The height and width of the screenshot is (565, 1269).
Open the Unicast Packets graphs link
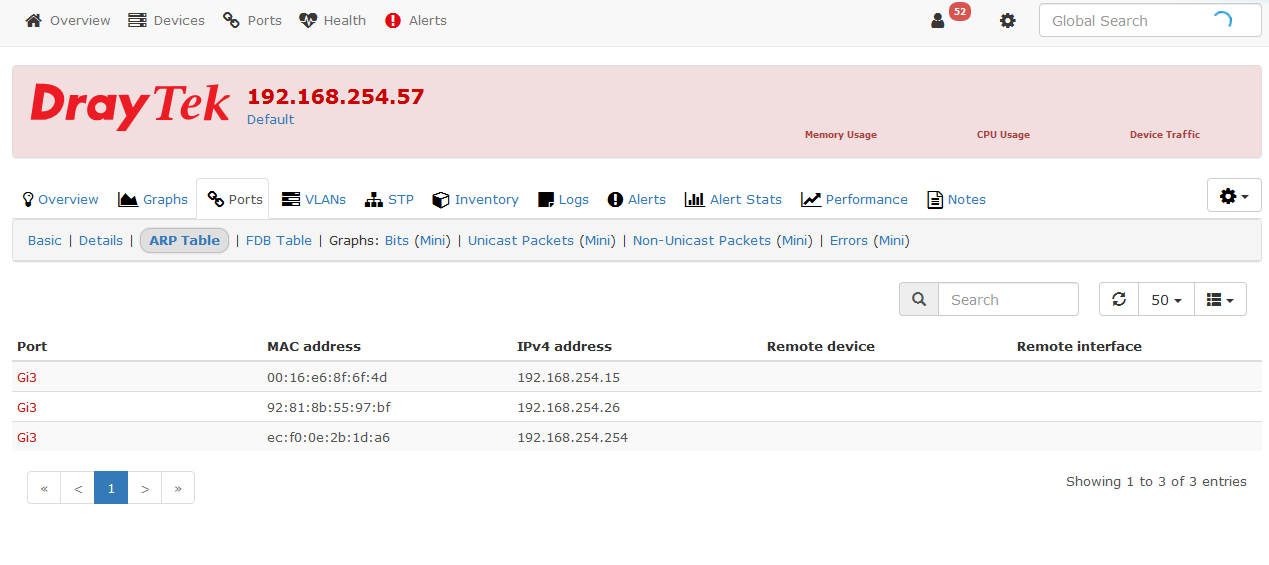pyautogui.click(x=521, y=241)
